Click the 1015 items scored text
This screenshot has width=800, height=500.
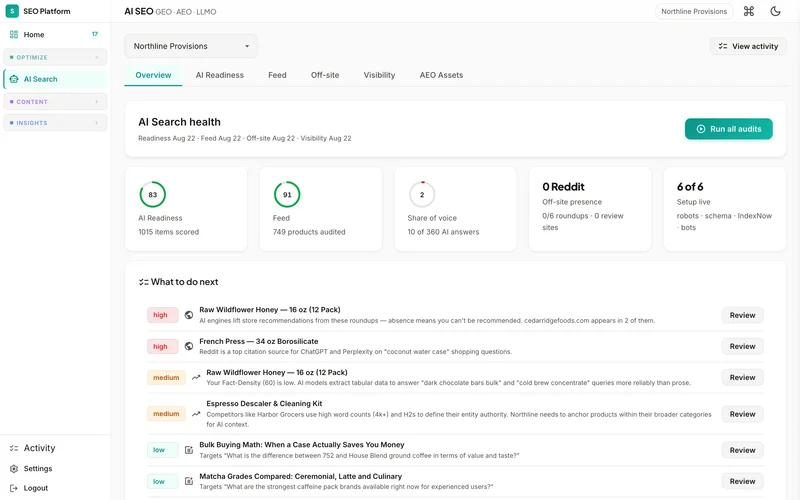tap(168, 232)
